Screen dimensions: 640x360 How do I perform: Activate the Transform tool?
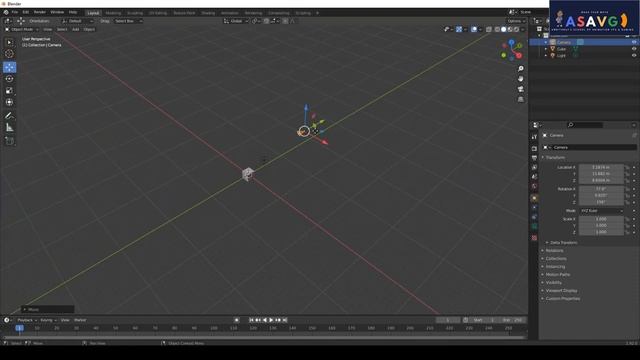[x=9, y=102]
